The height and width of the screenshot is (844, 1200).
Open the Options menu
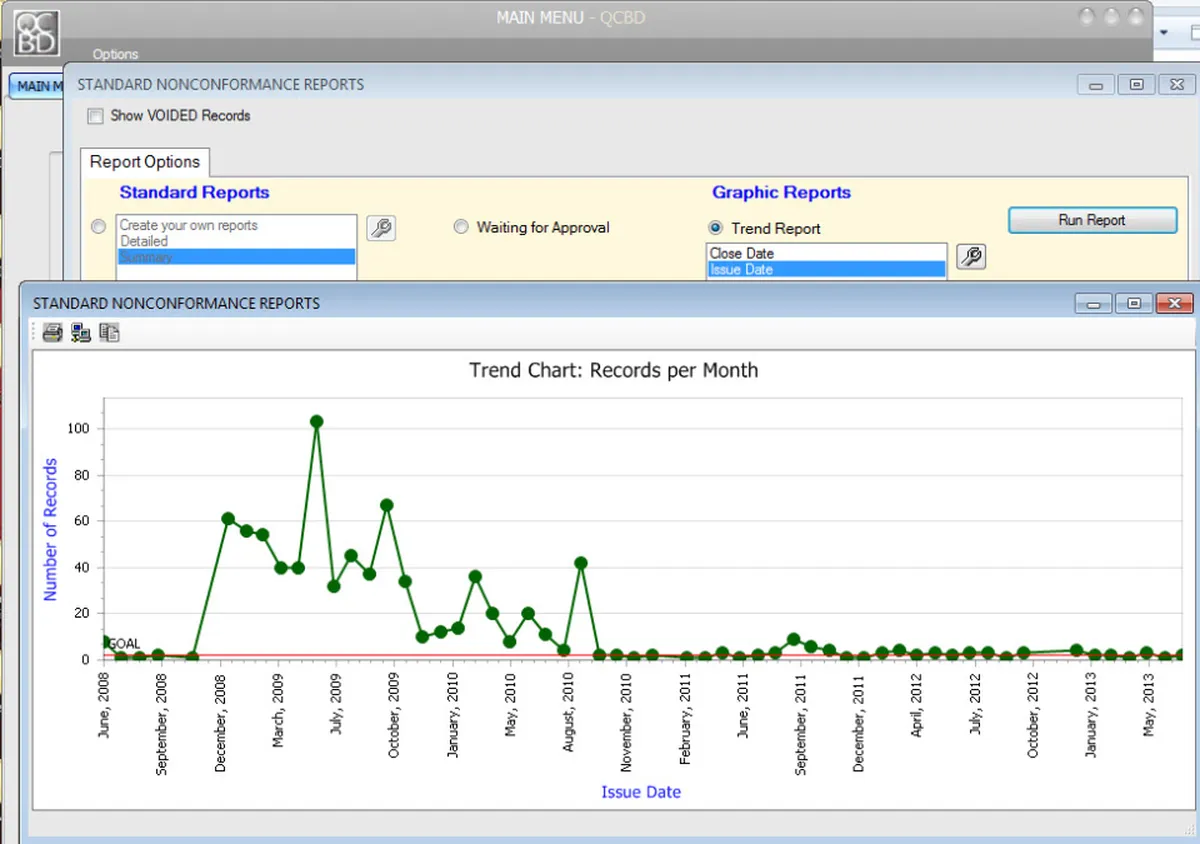coord(115,54)
